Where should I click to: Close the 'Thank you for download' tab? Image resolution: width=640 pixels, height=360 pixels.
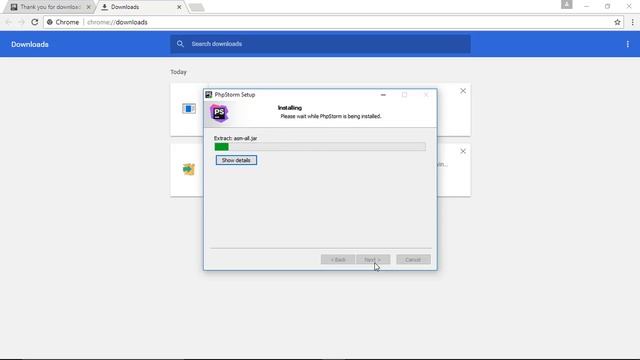pyautogui.click(x=89, y=7)
